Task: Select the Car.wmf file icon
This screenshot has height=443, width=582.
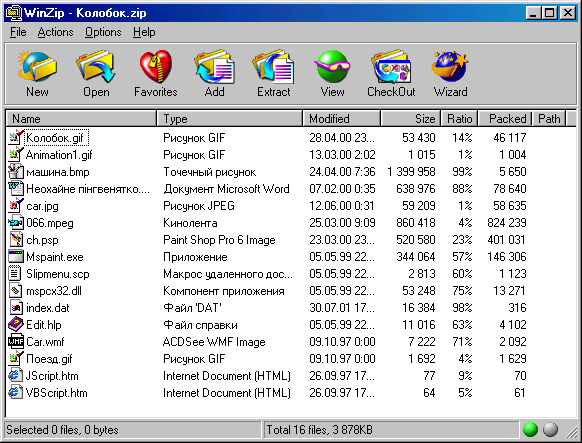Action: tap(16, 342)
